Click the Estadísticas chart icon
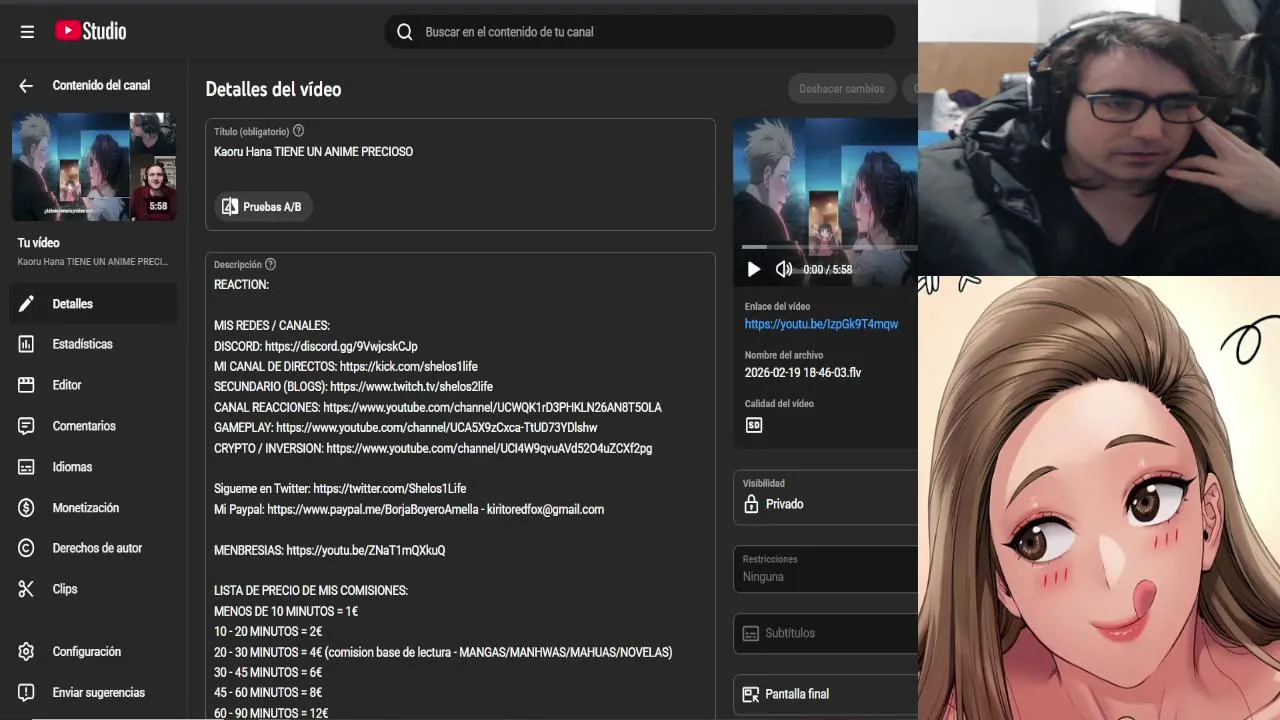1280x720 pixels. (27, 344)
